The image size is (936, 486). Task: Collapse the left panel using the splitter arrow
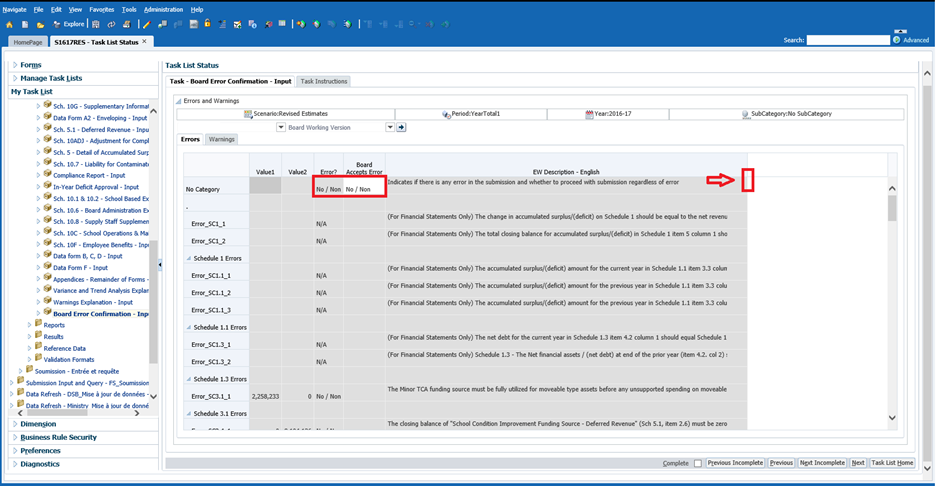[x=160, y=264]
